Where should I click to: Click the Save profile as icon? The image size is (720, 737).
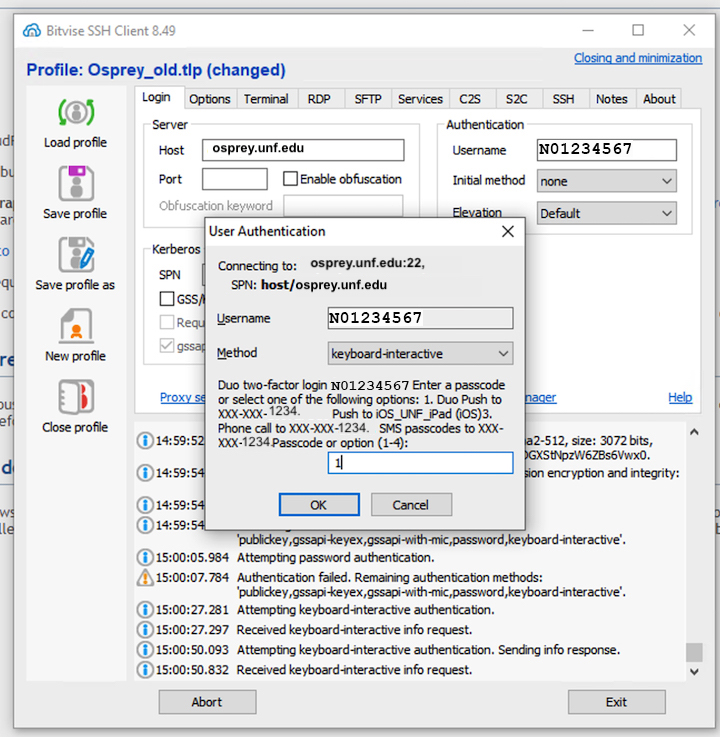(76, 254)
